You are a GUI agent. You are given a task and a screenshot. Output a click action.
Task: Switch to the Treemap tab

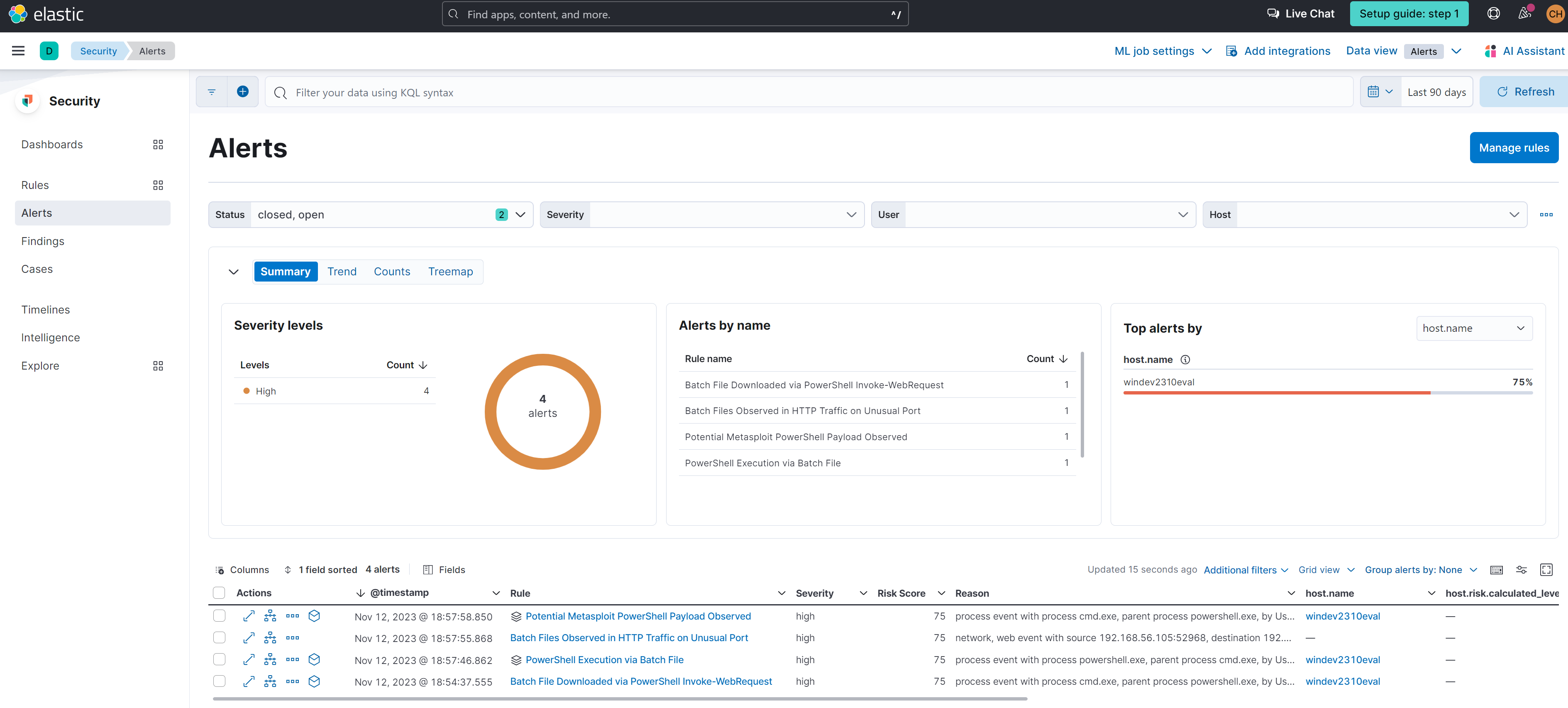click(x=450, y=272)
